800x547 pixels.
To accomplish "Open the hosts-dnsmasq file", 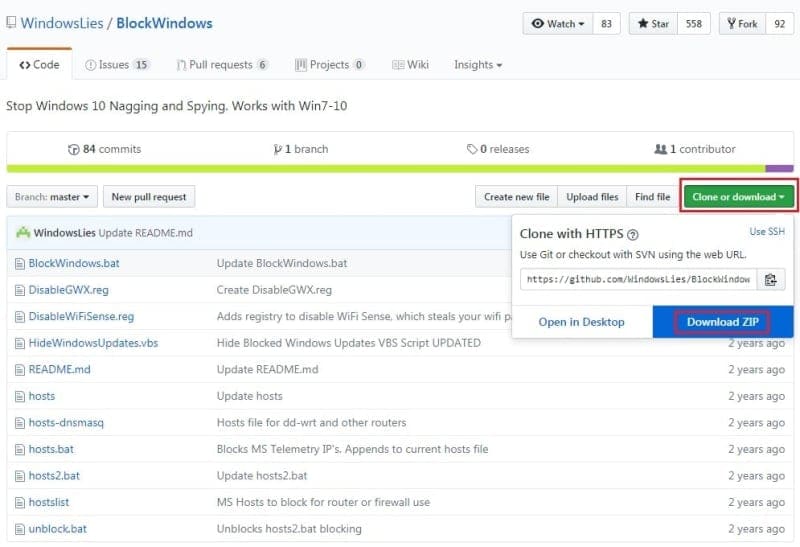I will click(x=66, y=422).
